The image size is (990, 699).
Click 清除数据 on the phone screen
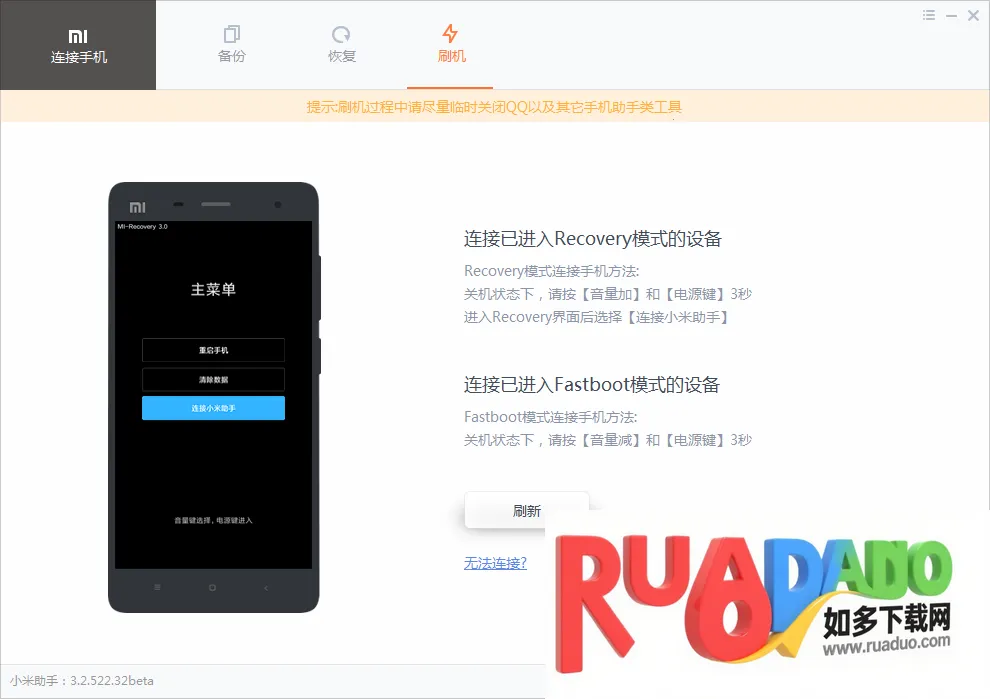point(213,380)
